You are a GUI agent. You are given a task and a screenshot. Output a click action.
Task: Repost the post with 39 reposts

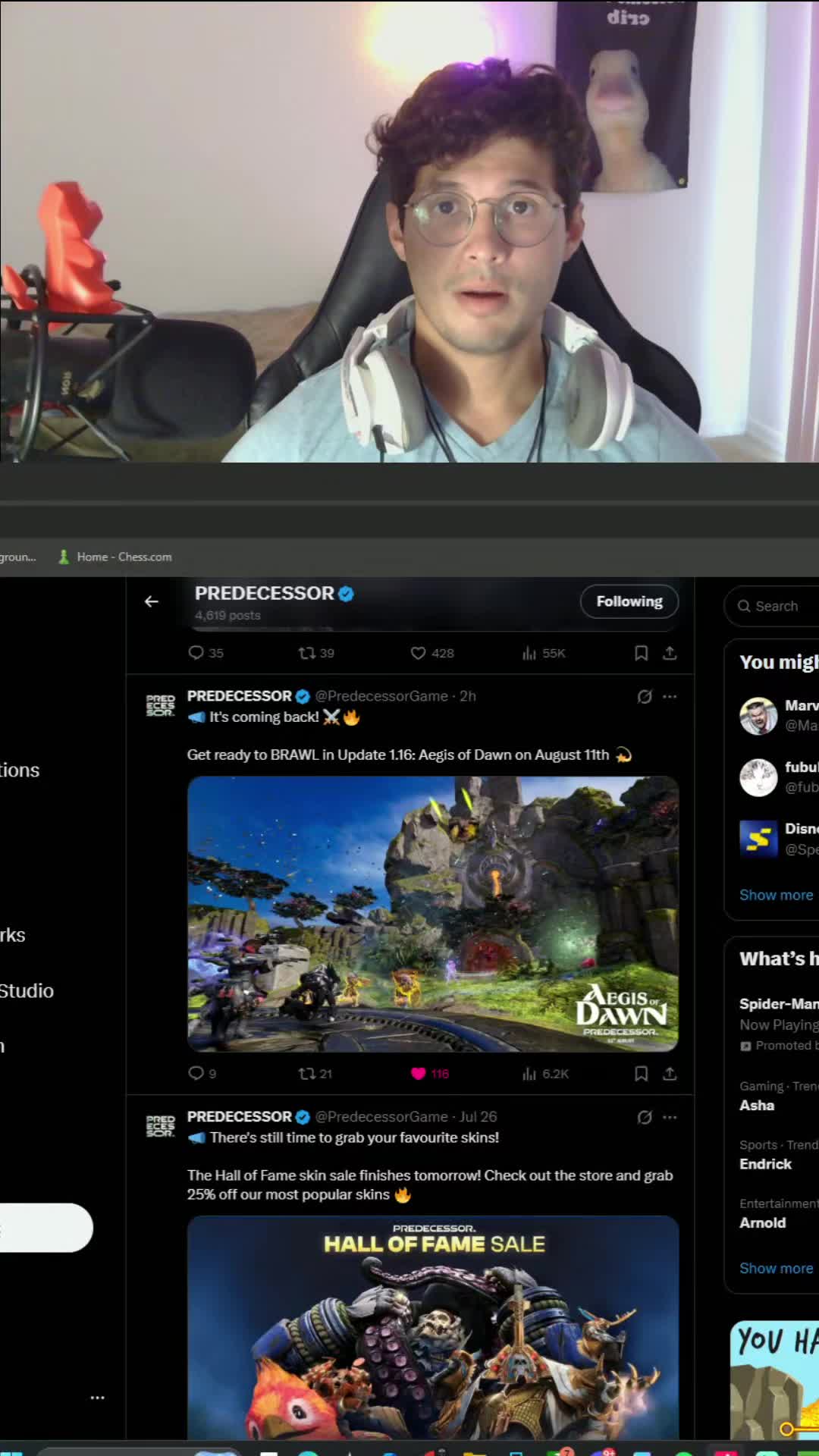click(316, 653)
